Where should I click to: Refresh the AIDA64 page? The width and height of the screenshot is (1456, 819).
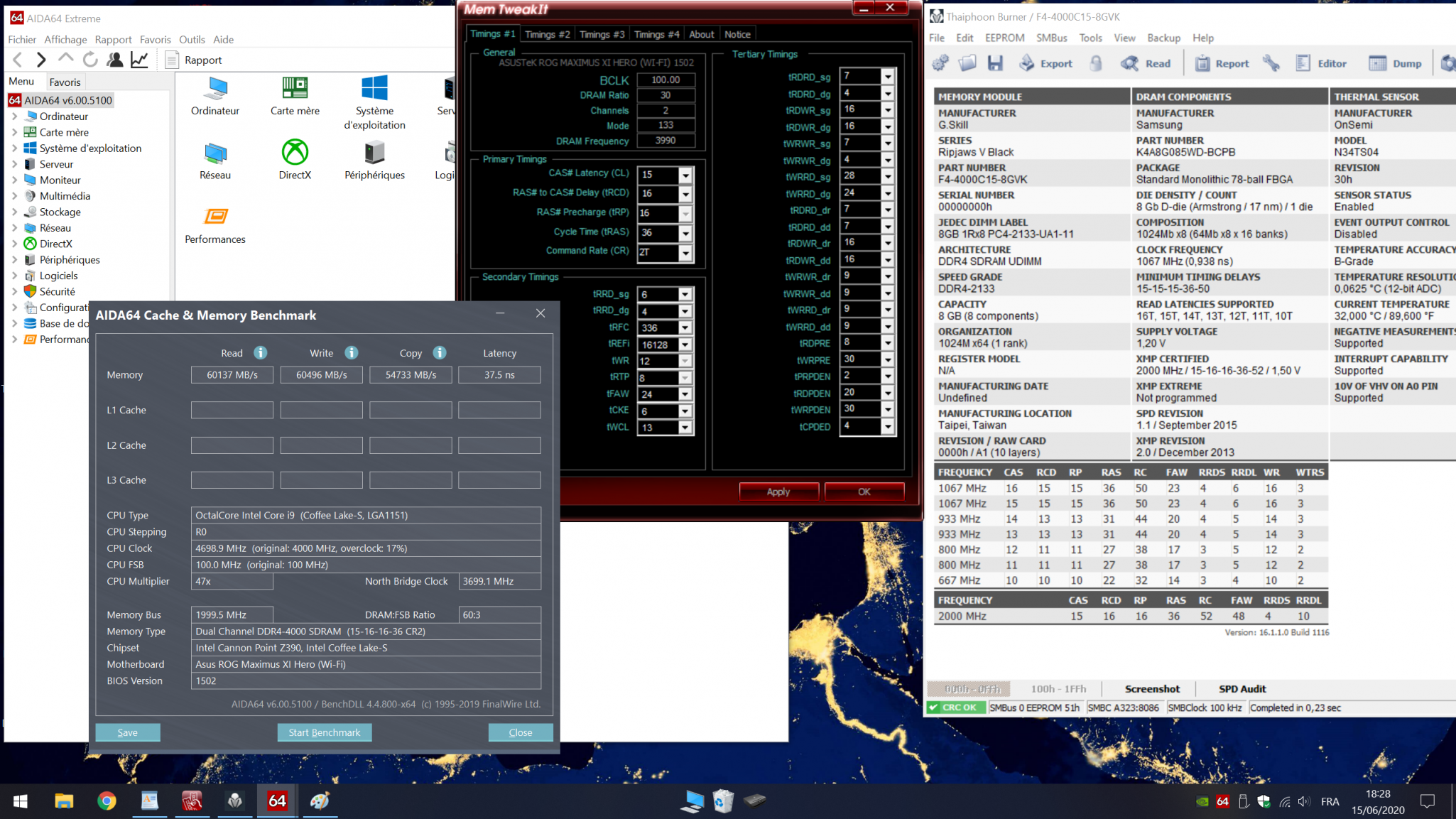(89, 60)
